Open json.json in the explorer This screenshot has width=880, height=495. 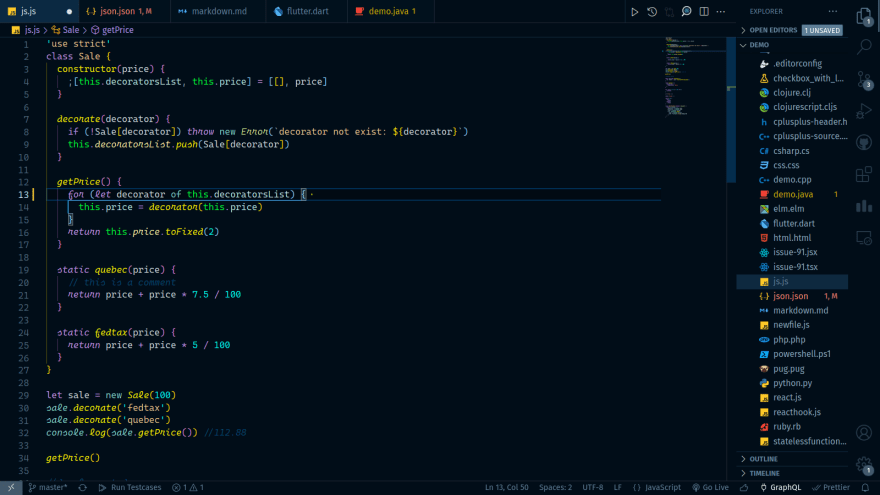coord(792,296)
